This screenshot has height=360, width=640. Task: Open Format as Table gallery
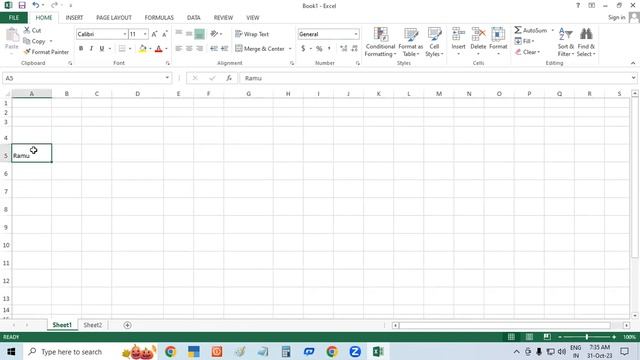(x=411, y=42)
